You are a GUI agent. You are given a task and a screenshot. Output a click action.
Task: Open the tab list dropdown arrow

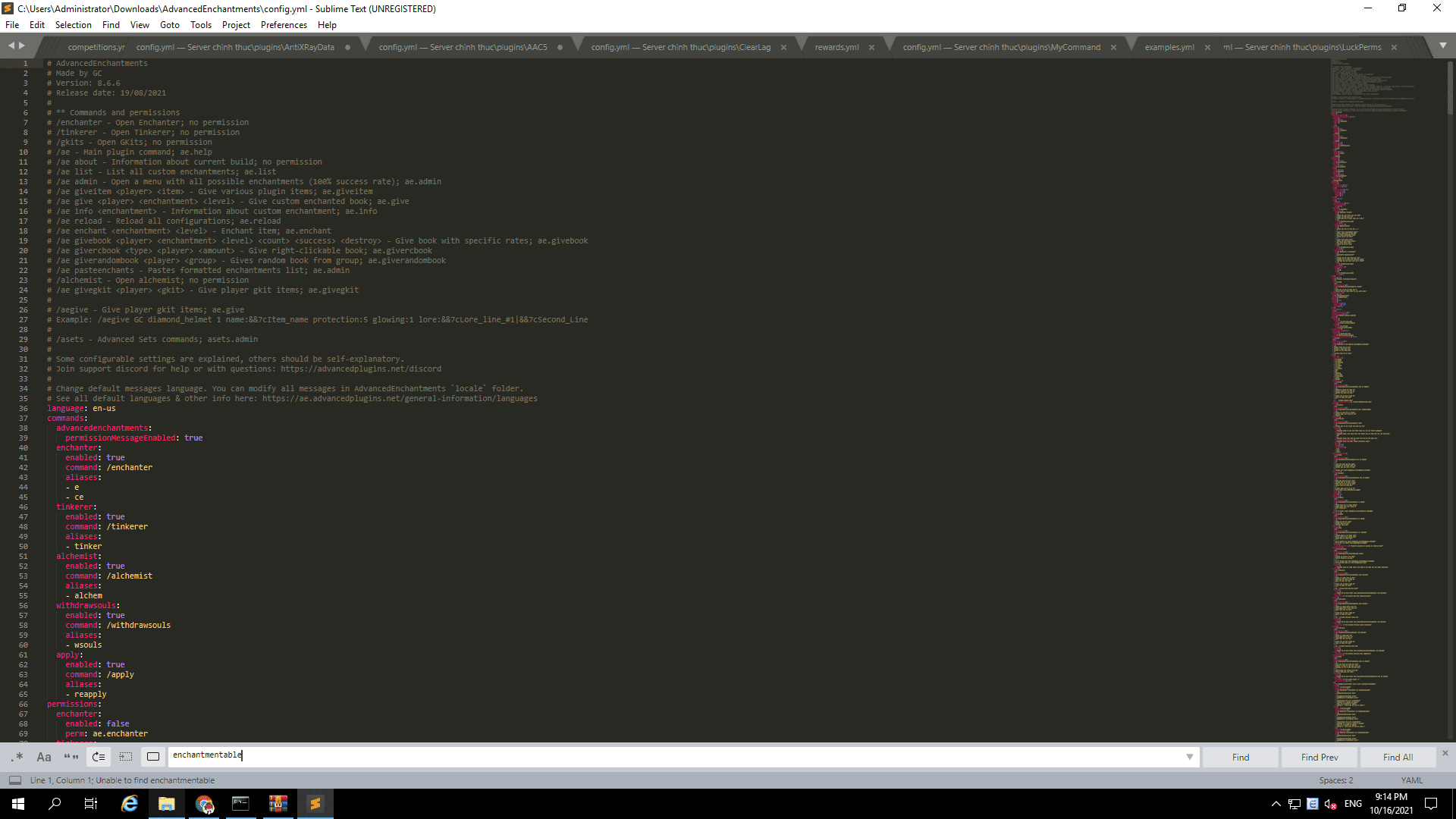click(x=1442, y=45)
